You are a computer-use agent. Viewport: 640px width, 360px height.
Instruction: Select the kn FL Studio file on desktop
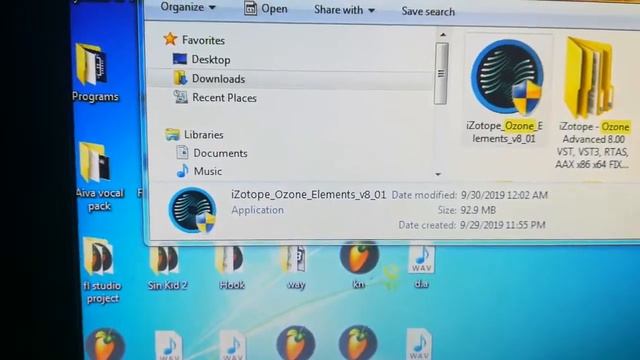click(x=359, y=265)
